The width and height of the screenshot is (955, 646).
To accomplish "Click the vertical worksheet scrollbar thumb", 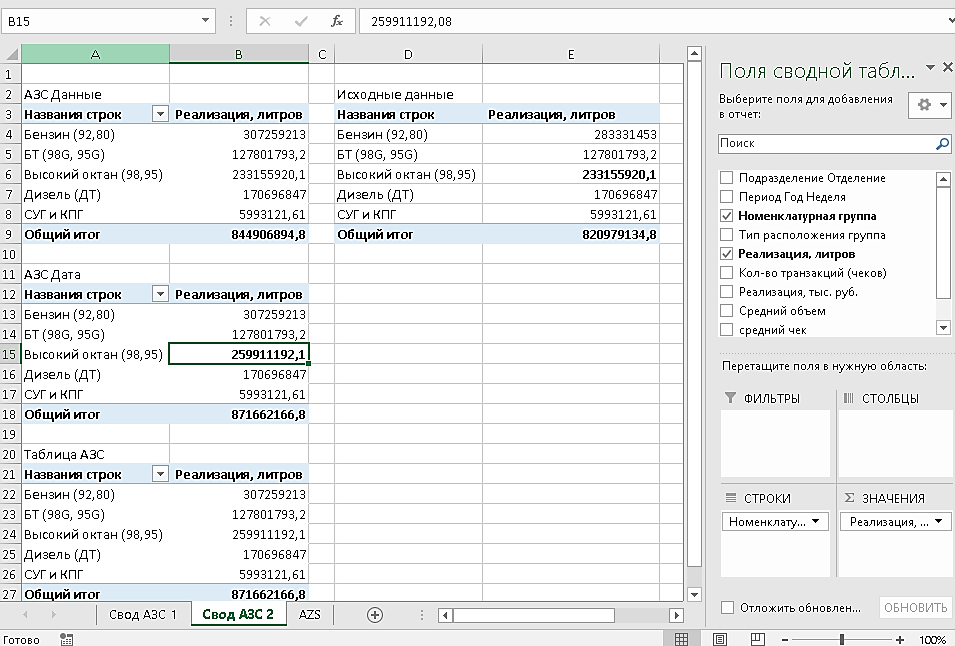I will point(694,314).
